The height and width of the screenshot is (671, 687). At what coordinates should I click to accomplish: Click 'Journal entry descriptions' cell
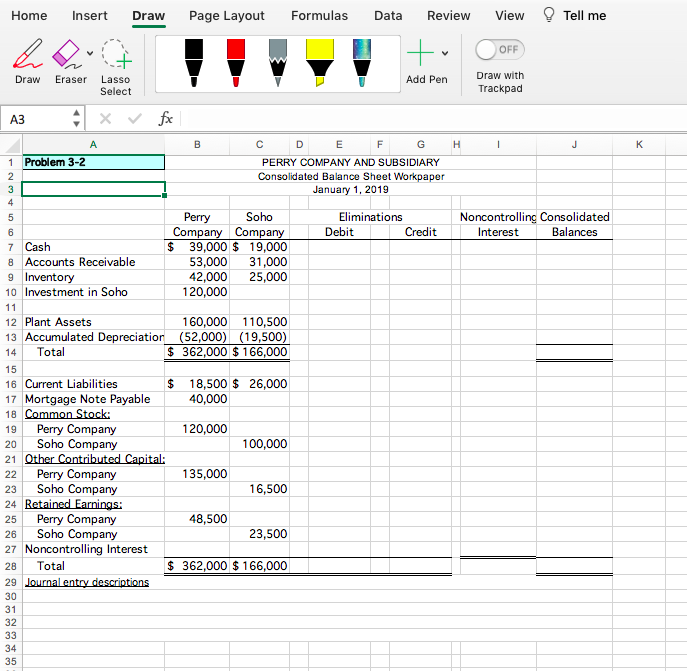87,582
